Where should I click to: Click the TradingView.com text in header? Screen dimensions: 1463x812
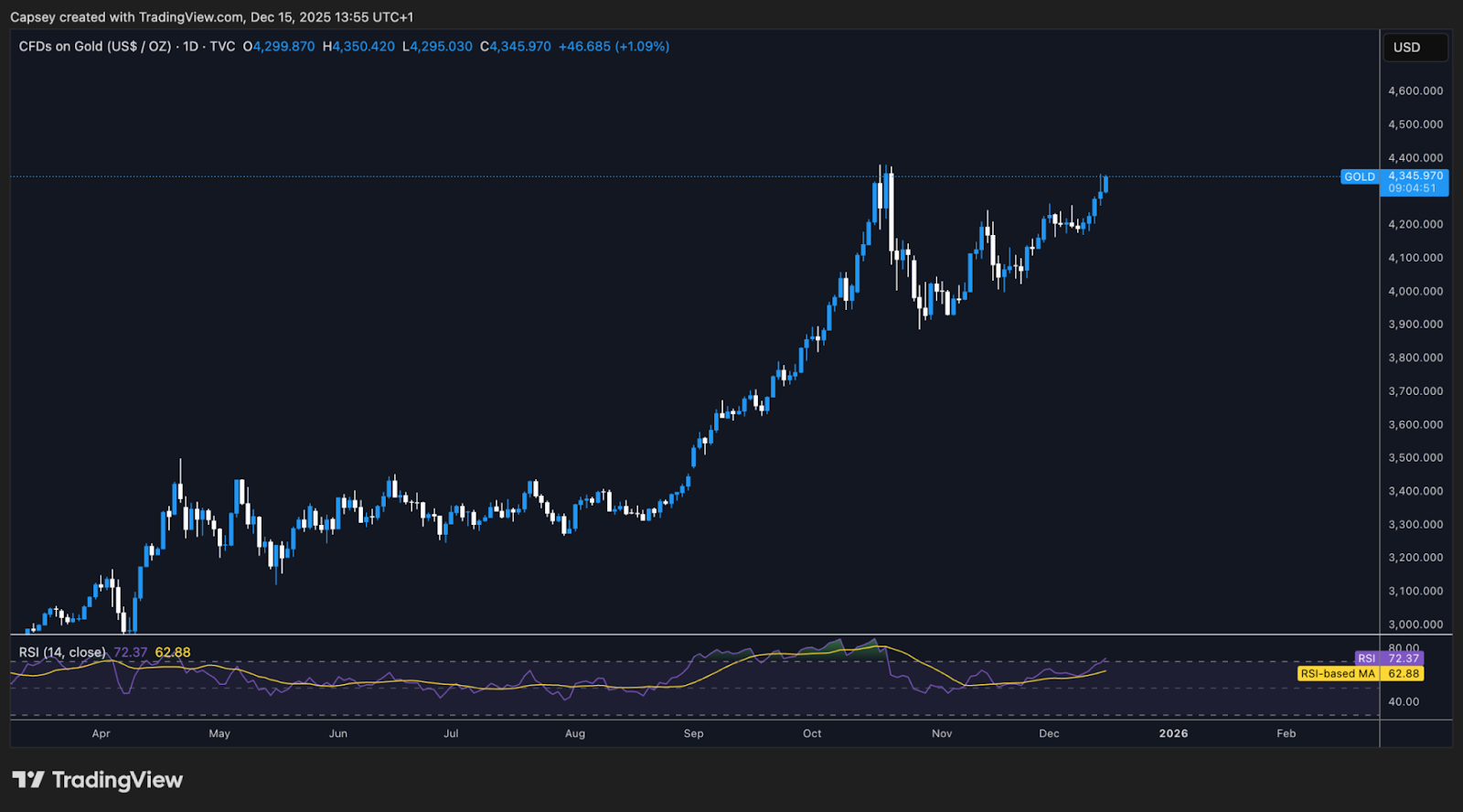191,17
